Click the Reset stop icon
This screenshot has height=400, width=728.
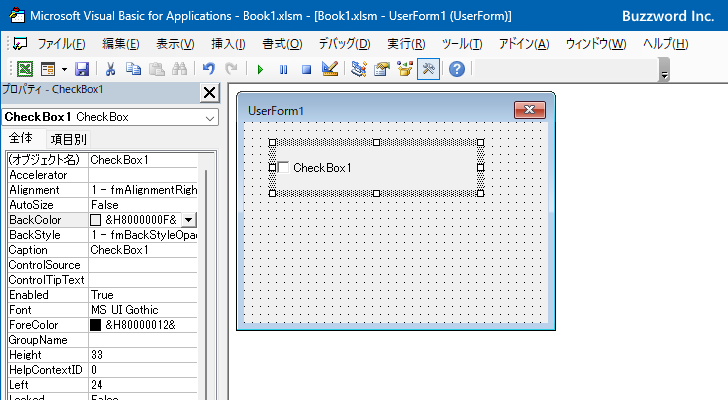(306, 70)
